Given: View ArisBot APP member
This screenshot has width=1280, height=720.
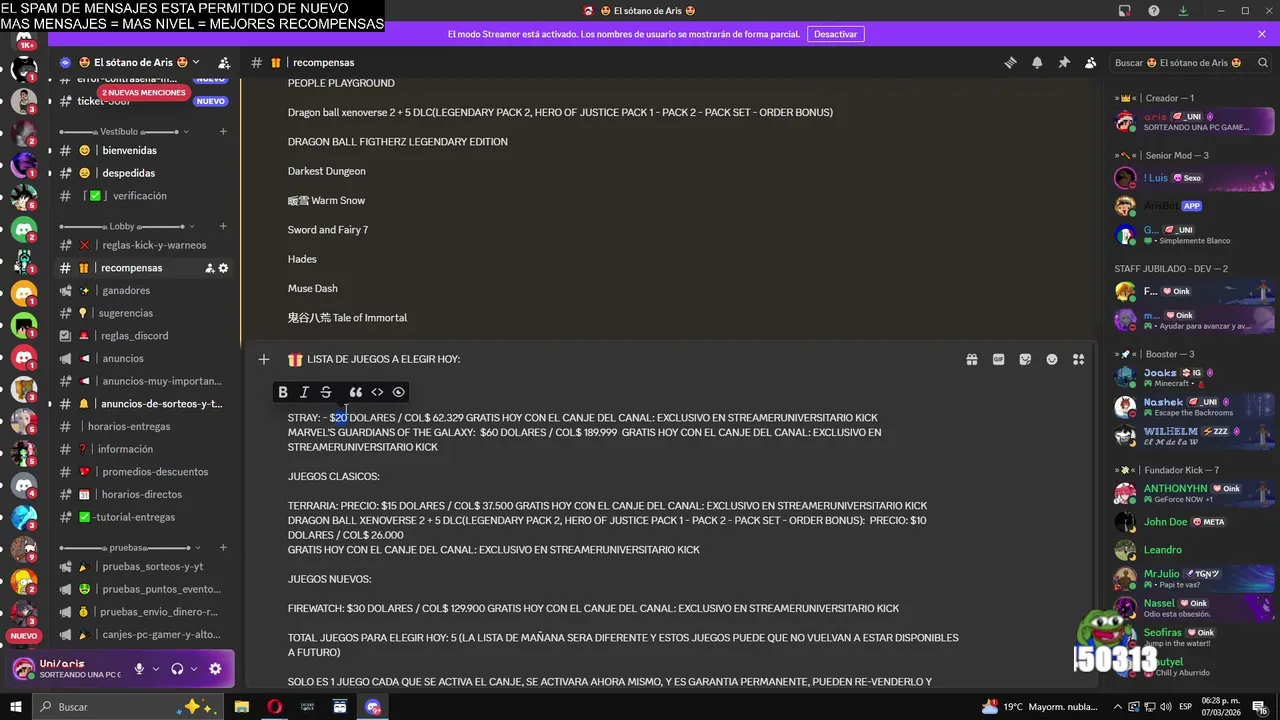Looking at the screenshot, I should (1194, 206).
